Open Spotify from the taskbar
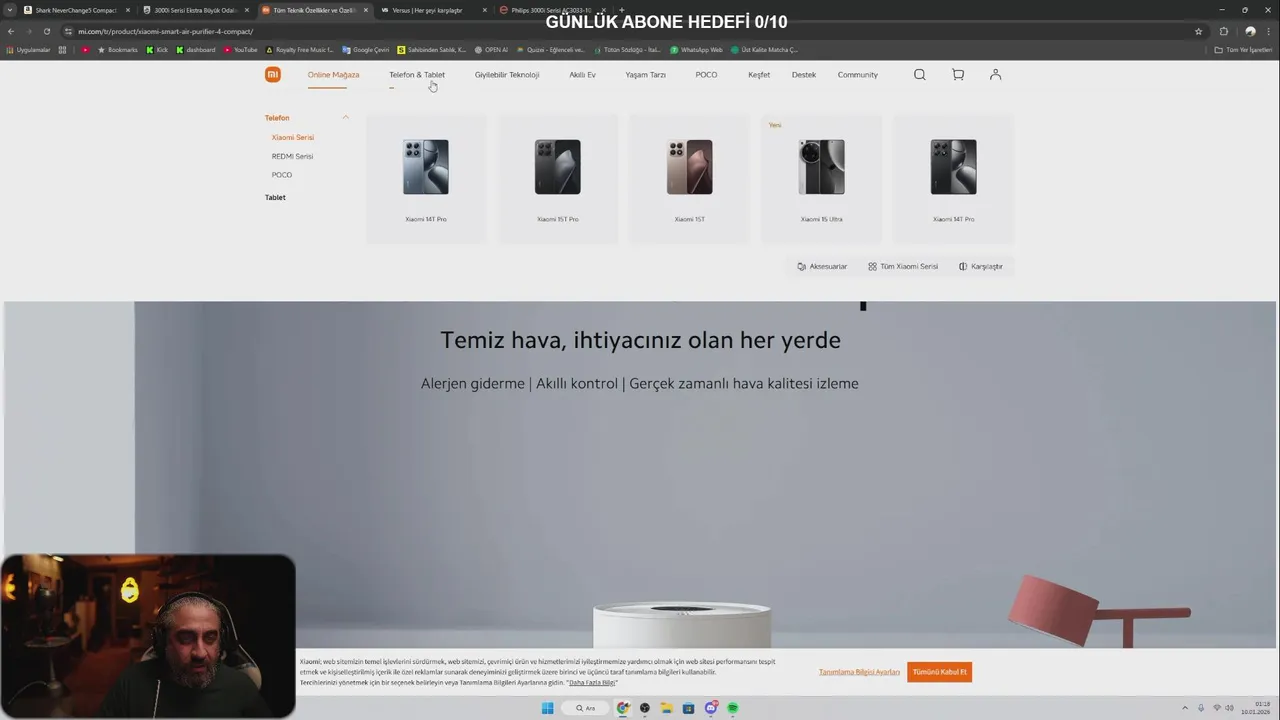Image resolution: width=1280 pixels, height=720 pixels. (x=733, y=708)
